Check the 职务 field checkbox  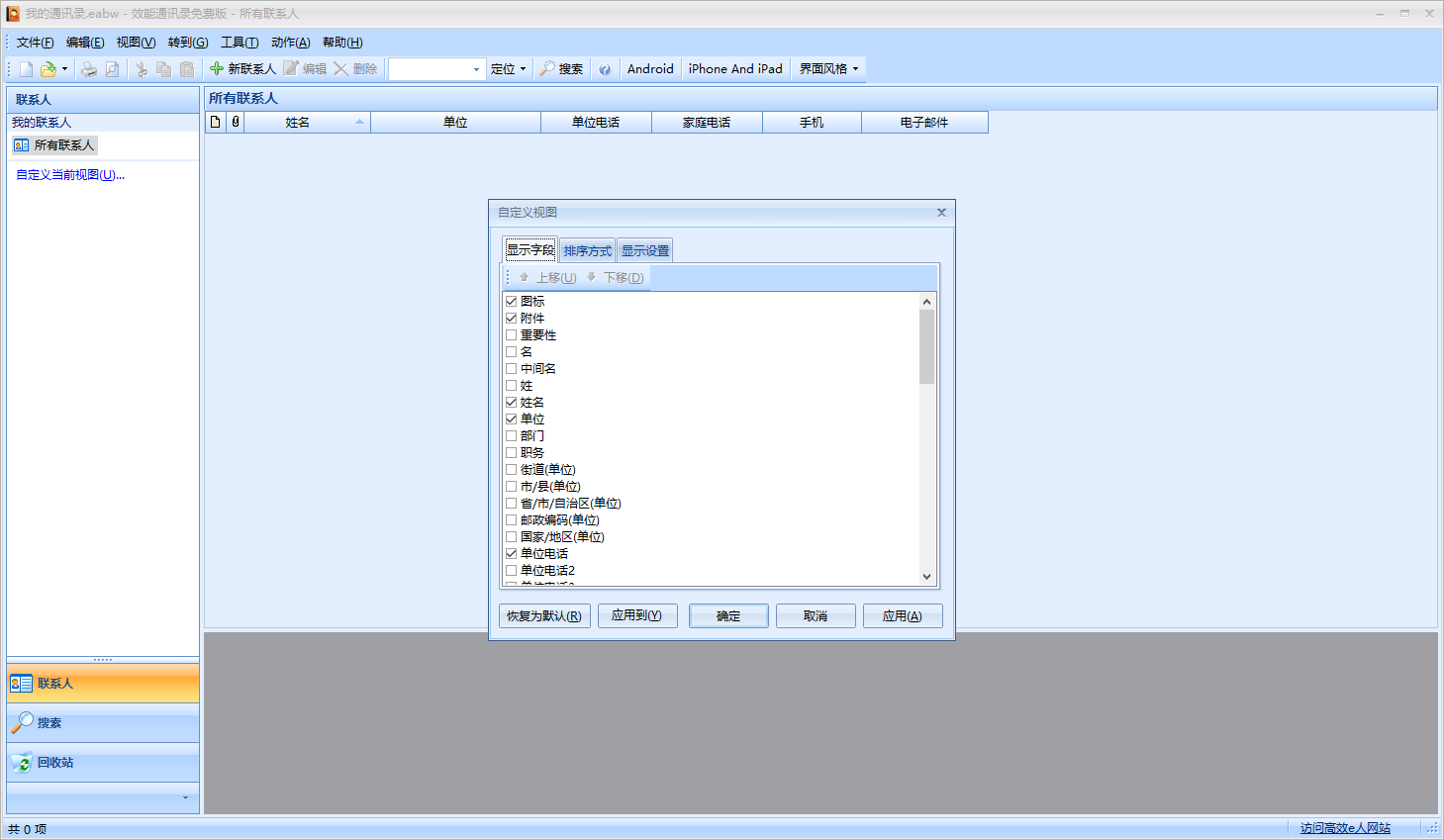(512, 452)
